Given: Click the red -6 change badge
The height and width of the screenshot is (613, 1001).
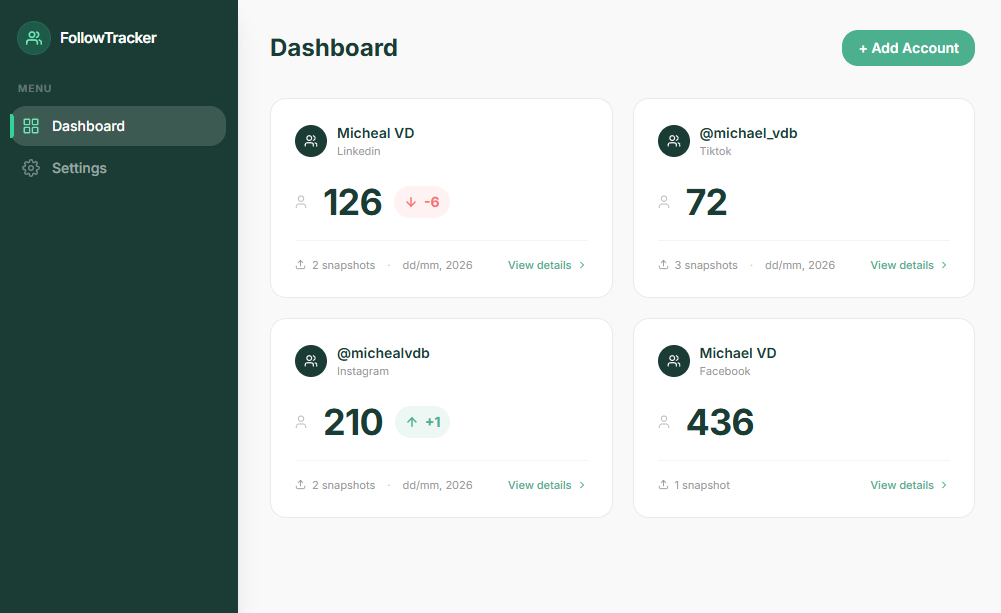Looking at the screenshot, I should tap(422, 202).
